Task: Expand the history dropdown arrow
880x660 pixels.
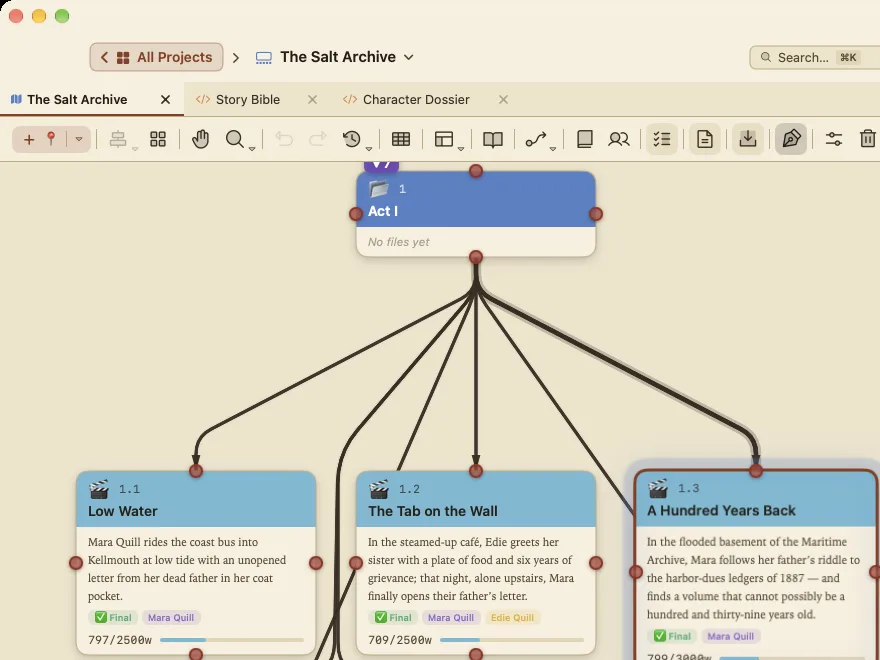Action: coord(369,149)
